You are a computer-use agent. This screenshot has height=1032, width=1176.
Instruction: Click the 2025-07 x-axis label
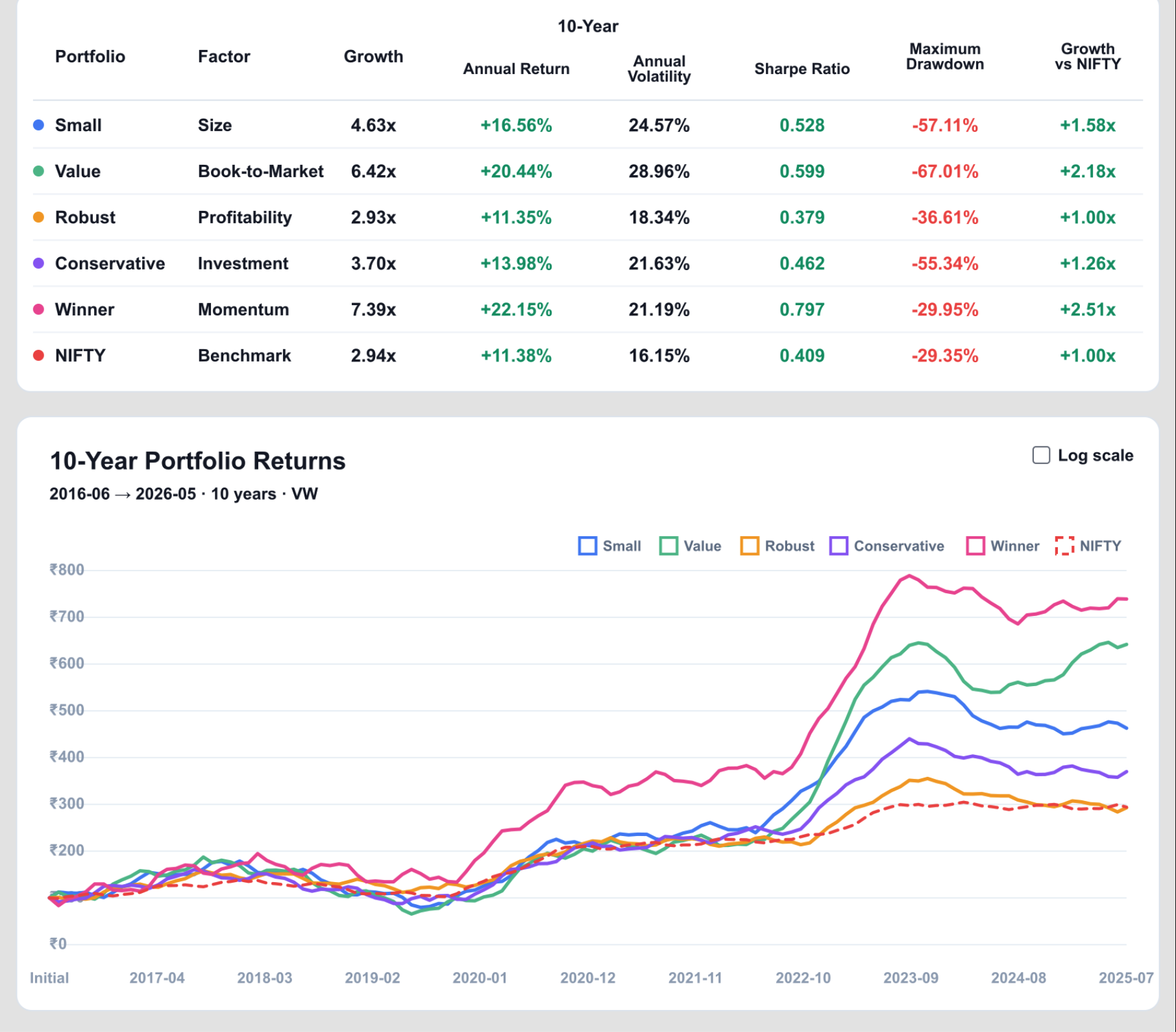click(x=1126, y=977)
